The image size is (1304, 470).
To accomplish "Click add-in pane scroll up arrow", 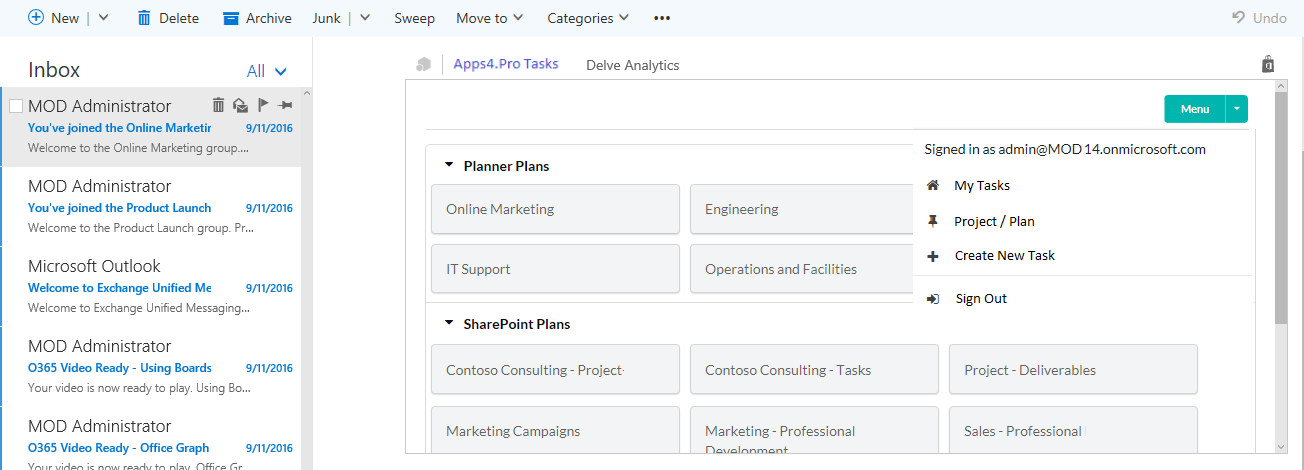I will tap(1281, 87).
